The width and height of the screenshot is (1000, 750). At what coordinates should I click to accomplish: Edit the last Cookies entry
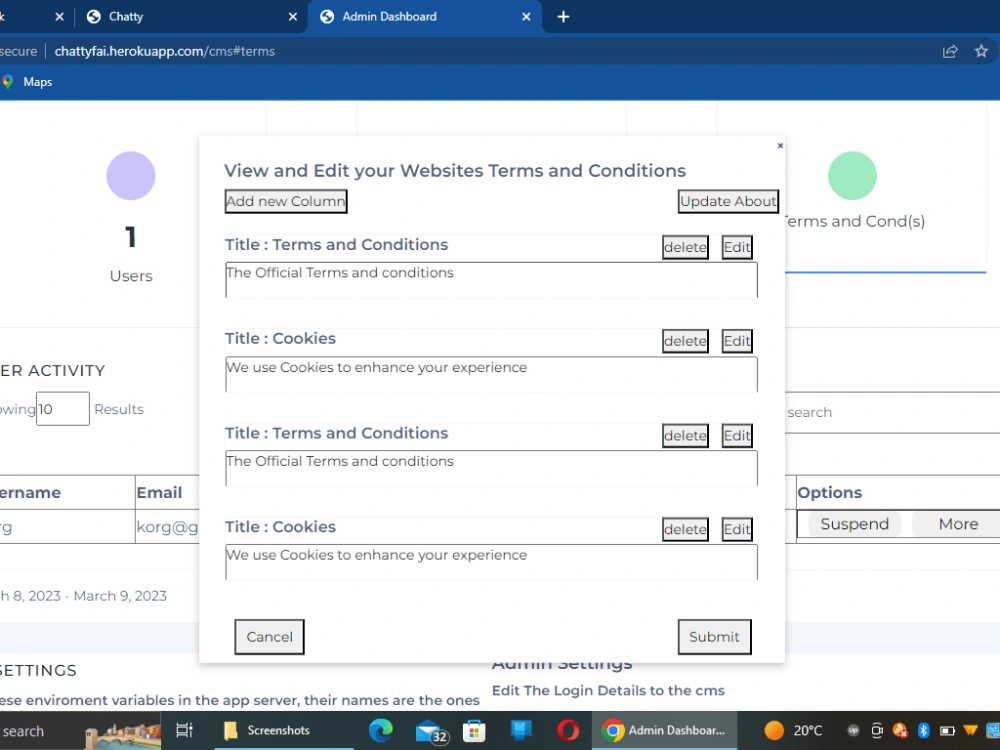737,529
